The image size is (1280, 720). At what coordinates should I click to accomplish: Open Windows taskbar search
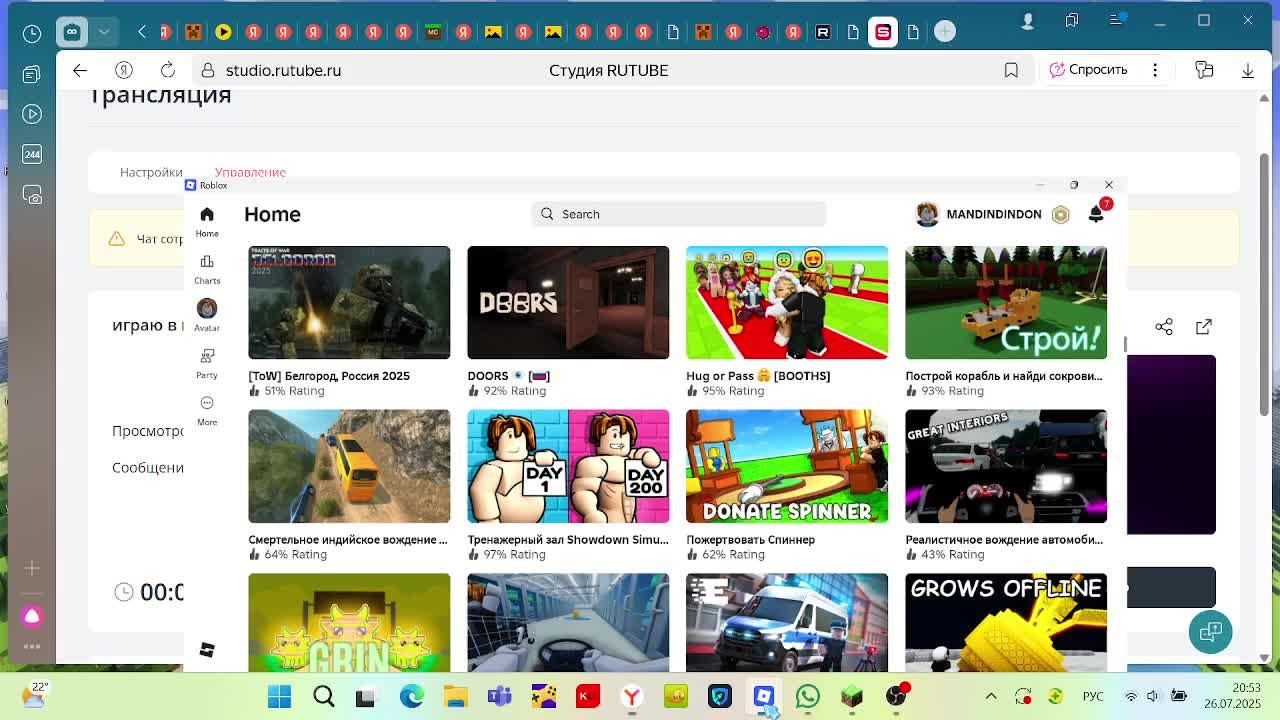324,696
